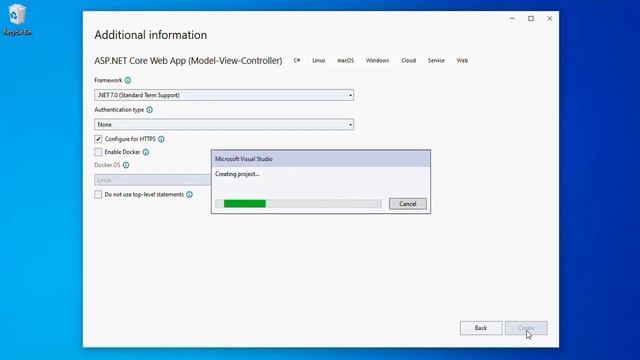Maximize the Additional information window

click(531, 18)
